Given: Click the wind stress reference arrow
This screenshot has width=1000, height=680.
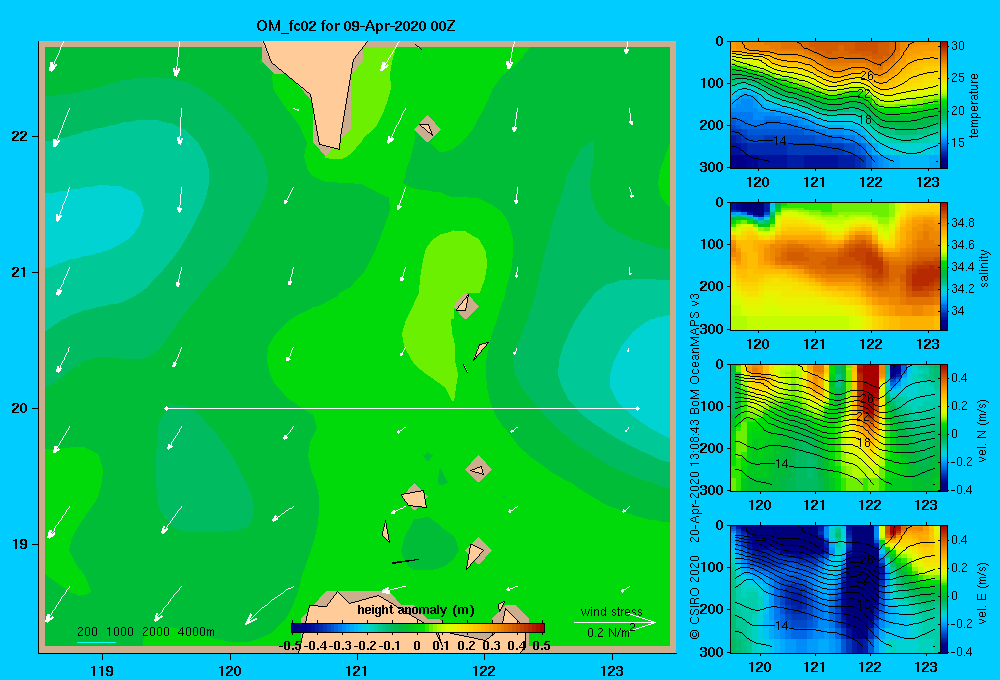Looking at the screenshot, I should [x=615, y=622].
